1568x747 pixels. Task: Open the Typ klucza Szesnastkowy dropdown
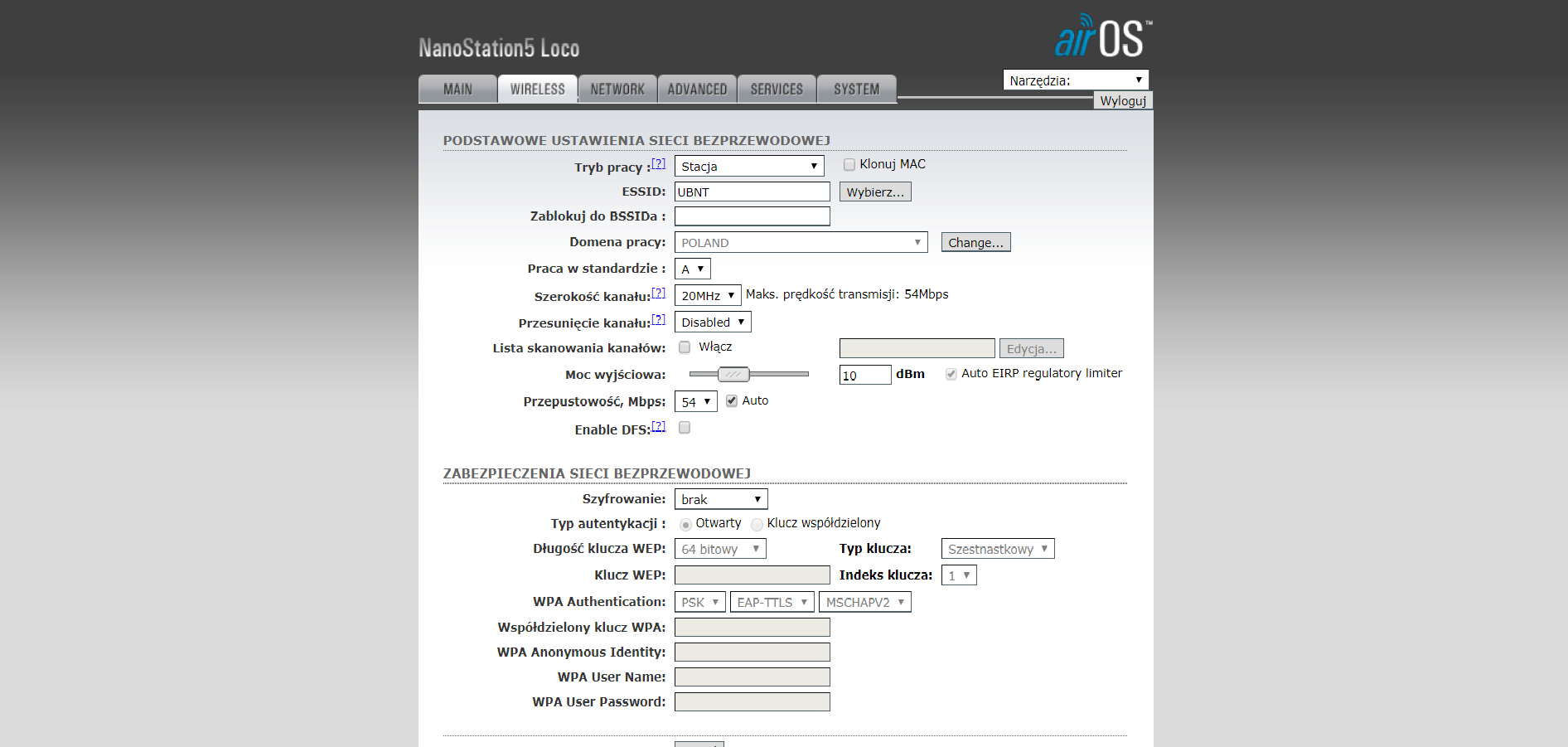pyautogui.click(x=998, y=549)
